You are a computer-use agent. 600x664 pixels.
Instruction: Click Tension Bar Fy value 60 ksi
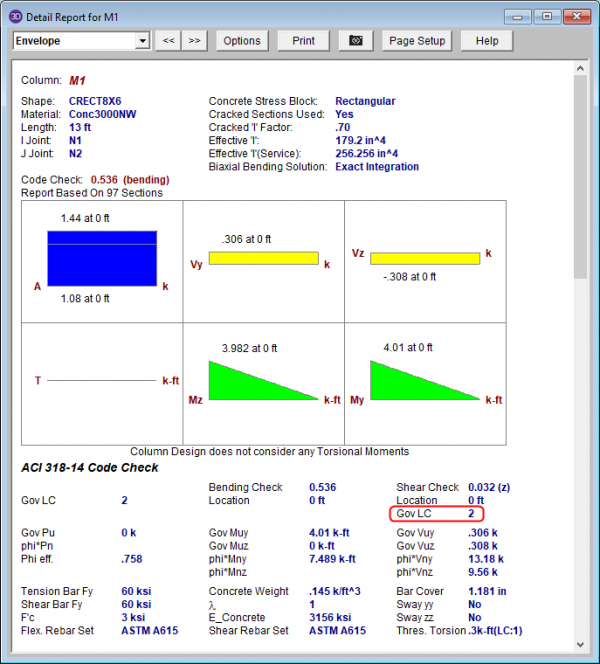[136, 591]
